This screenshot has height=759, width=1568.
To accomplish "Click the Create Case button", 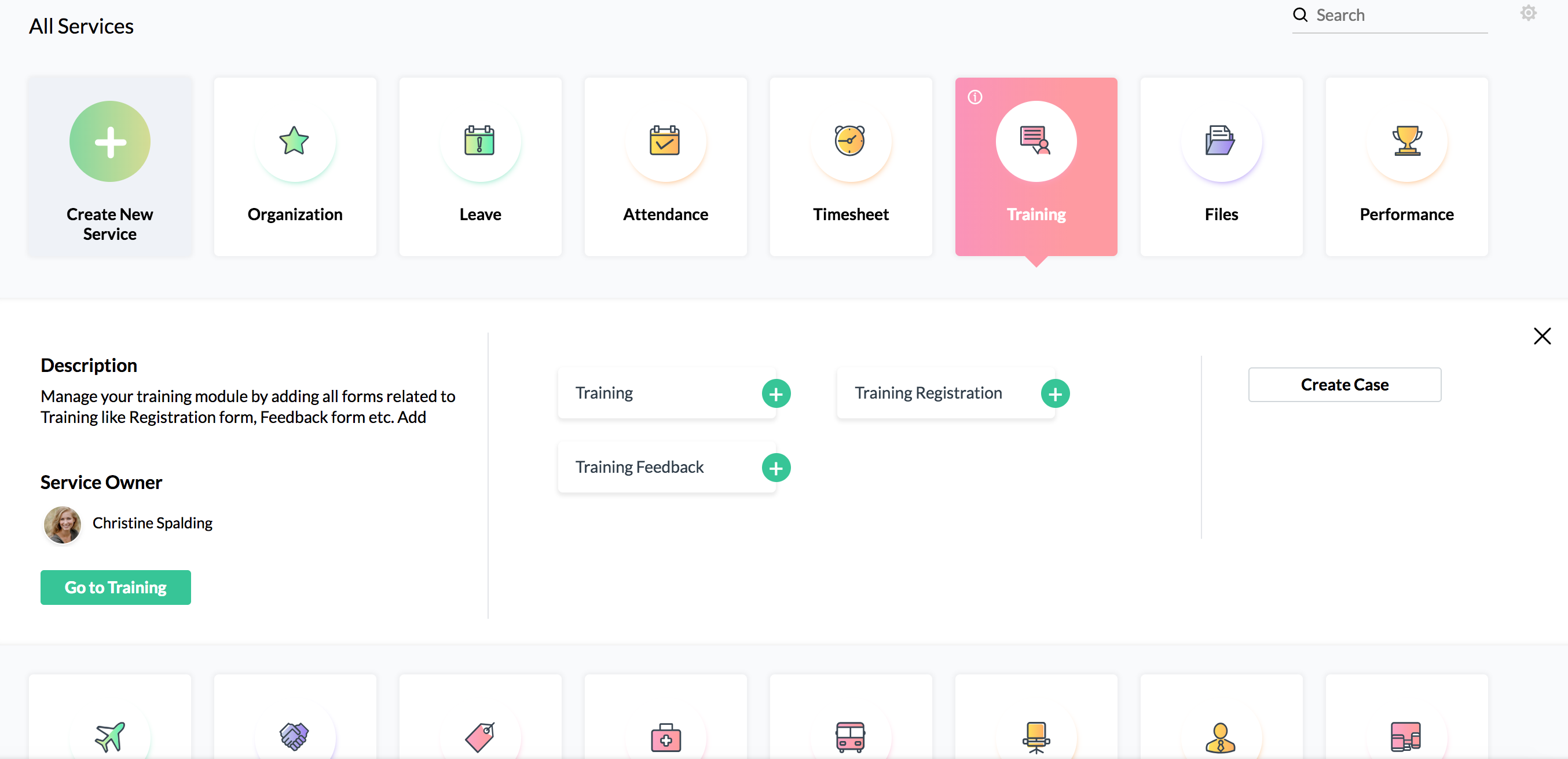I will point(1344,384).
